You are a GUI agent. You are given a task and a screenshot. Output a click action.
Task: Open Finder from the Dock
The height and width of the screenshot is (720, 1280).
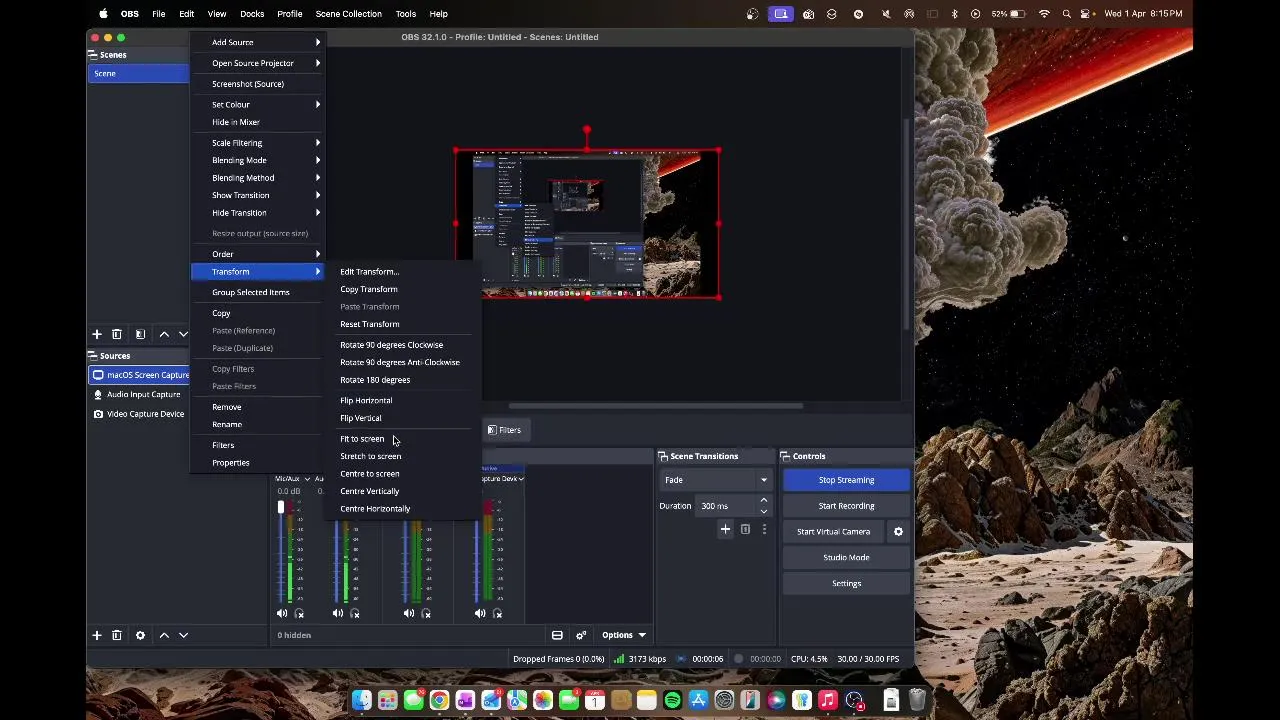point(361,701)
